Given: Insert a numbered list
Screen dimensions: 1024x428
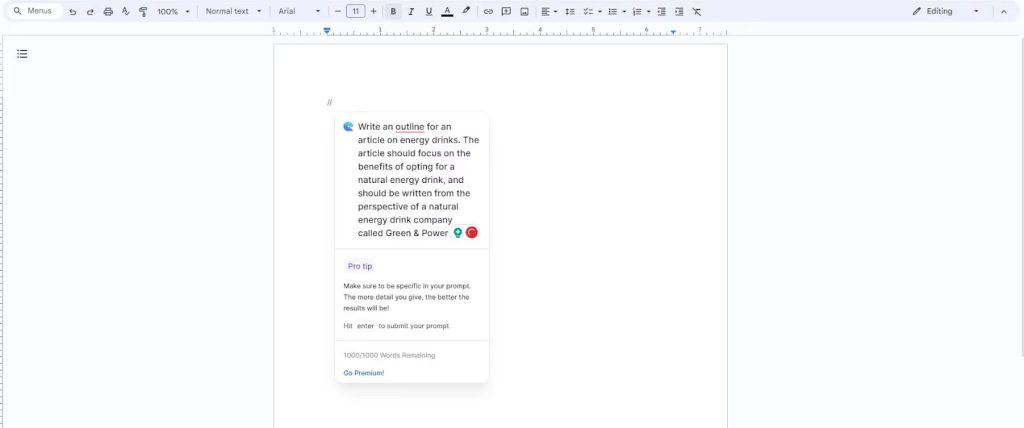Looking at the screenshot, I should (x=637, y=12).
